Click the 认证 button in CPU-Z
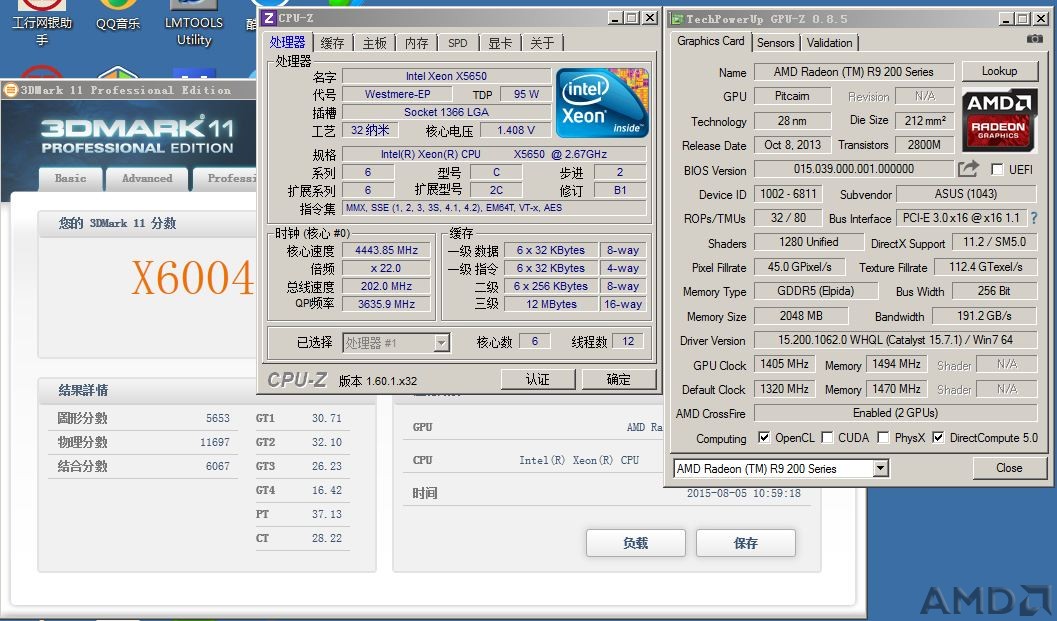Image resolution: width=1057 pixels, height=621 pixels. (537, 380)
